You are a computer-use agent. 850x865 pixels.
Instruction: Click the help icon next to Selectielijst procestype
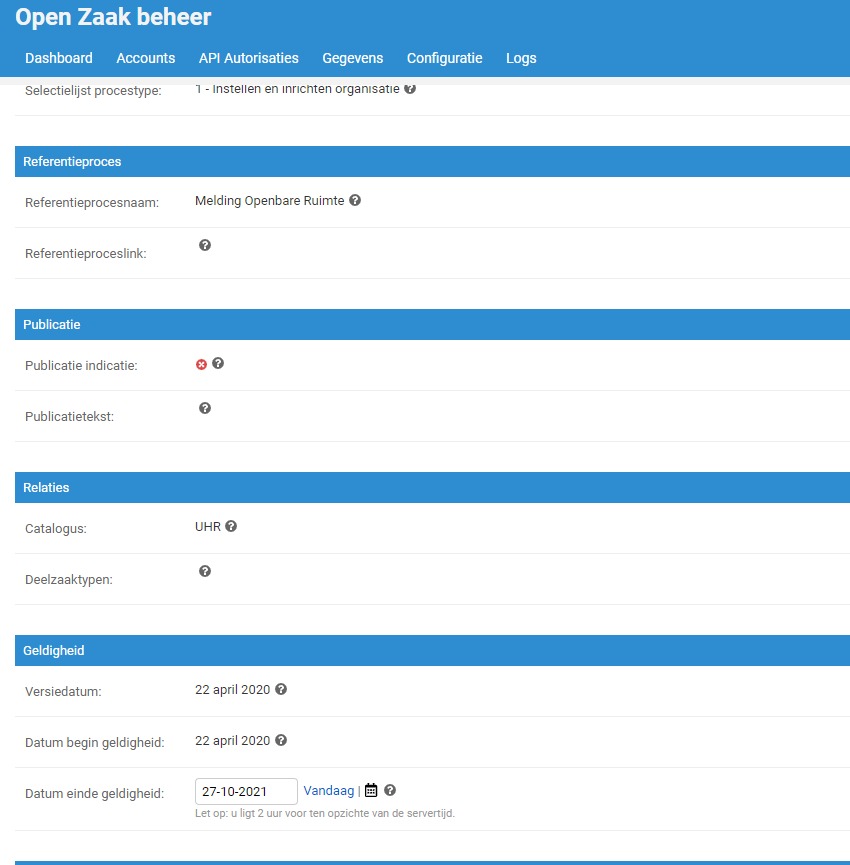[x=409, y=88]
